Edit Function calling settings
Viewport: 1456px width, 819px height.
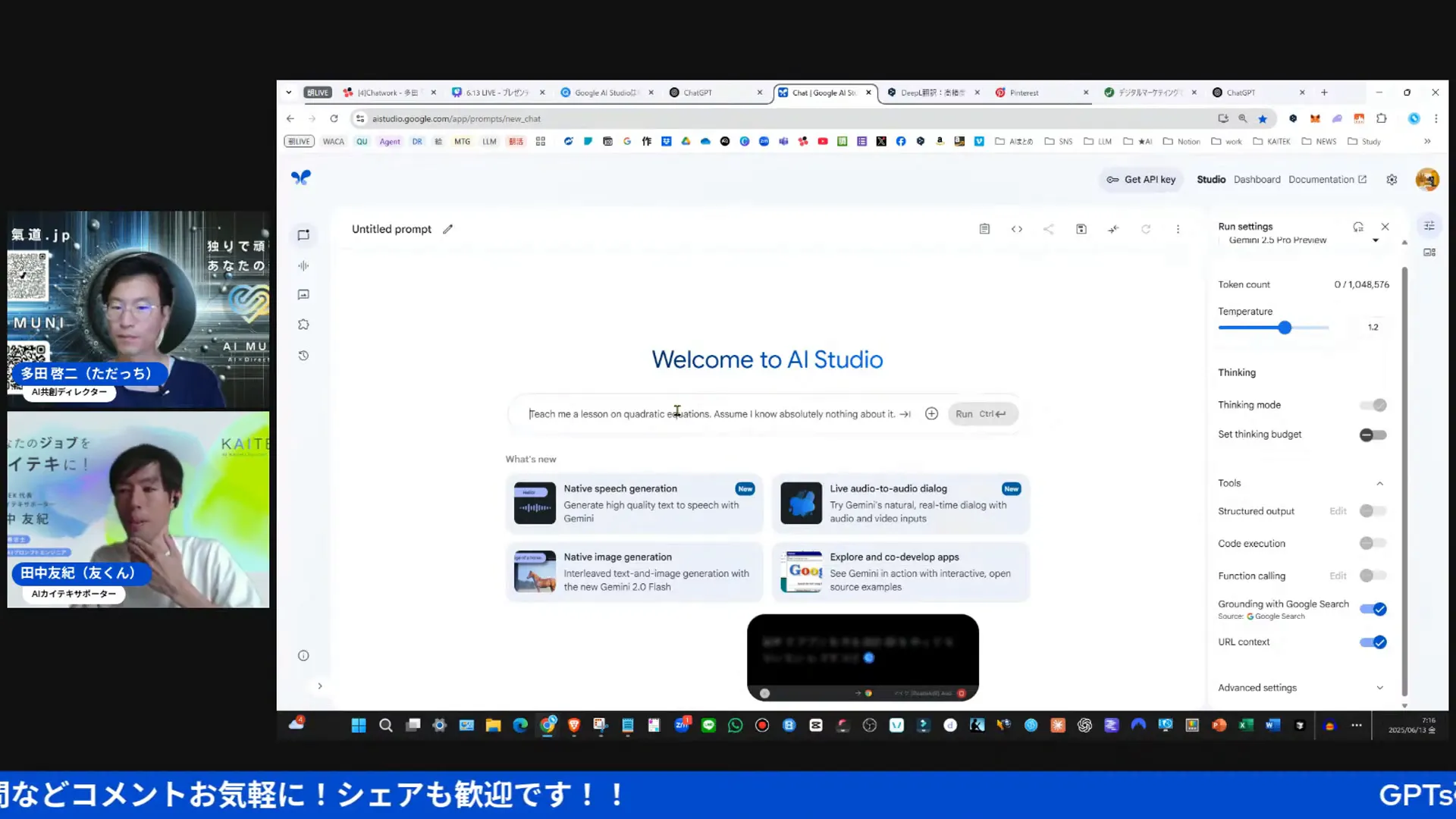[1338, 576]
